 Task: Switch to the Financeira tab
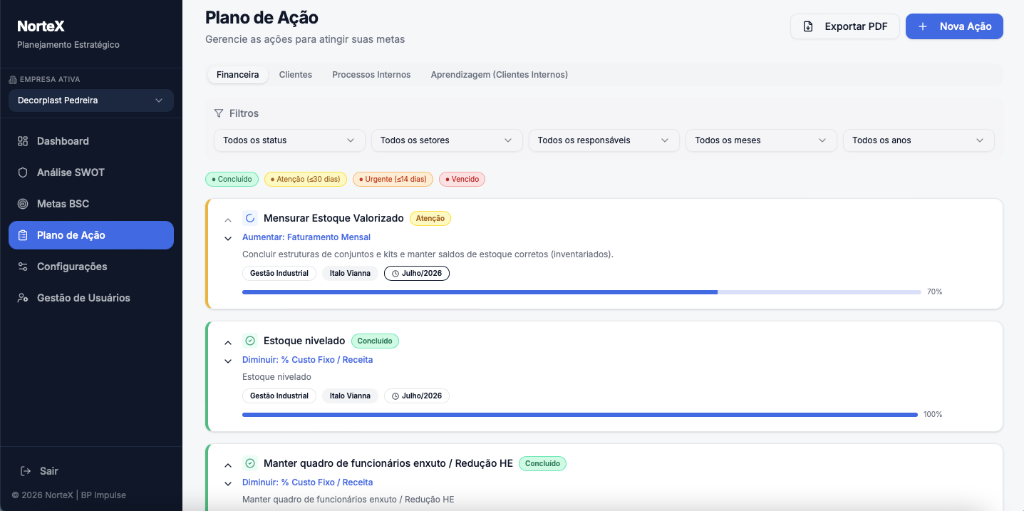[238, 74]
